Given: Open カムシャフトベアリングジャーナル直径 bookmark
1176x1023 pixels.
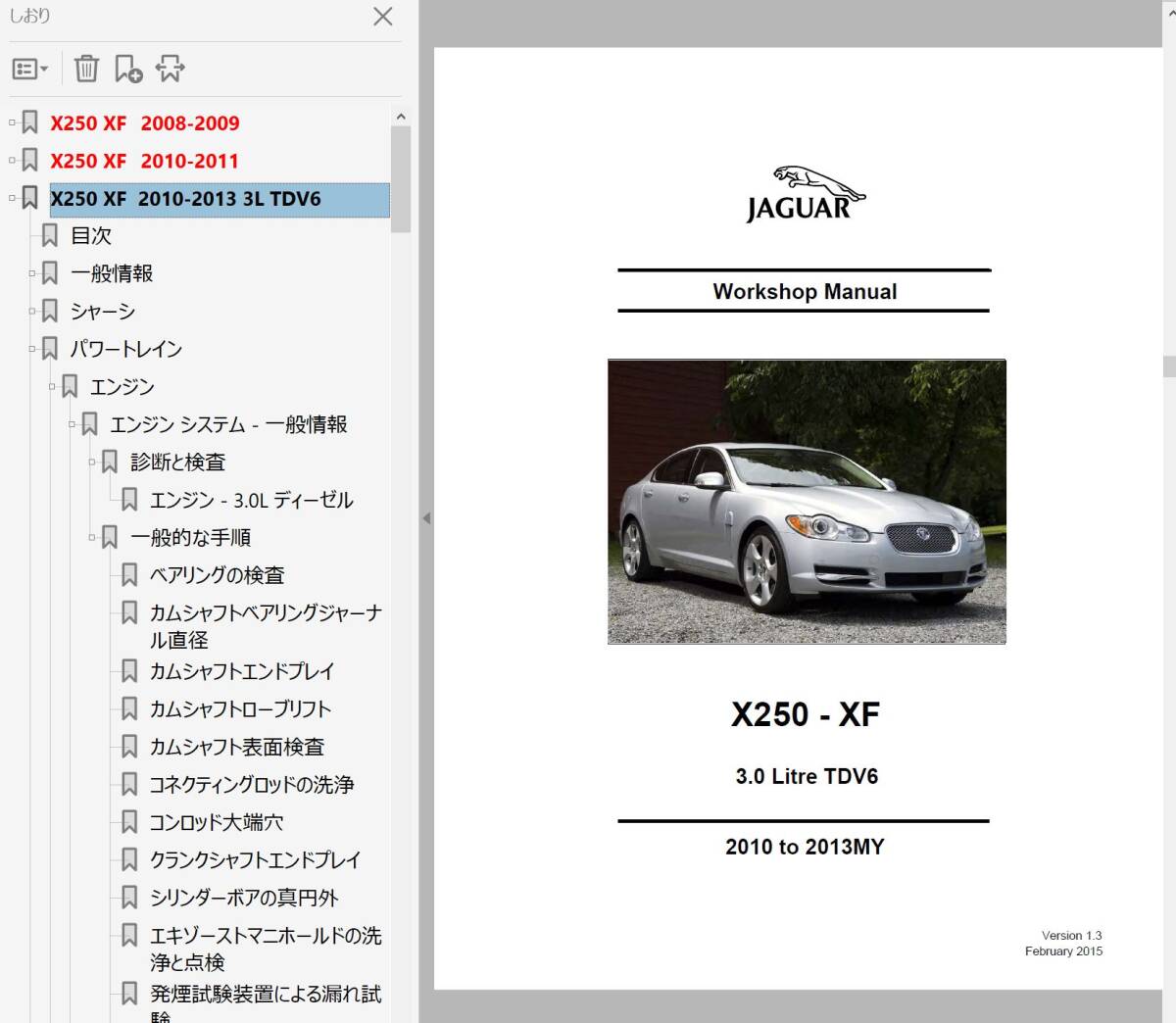Looking at the screenshot, I should pos(266,626).
